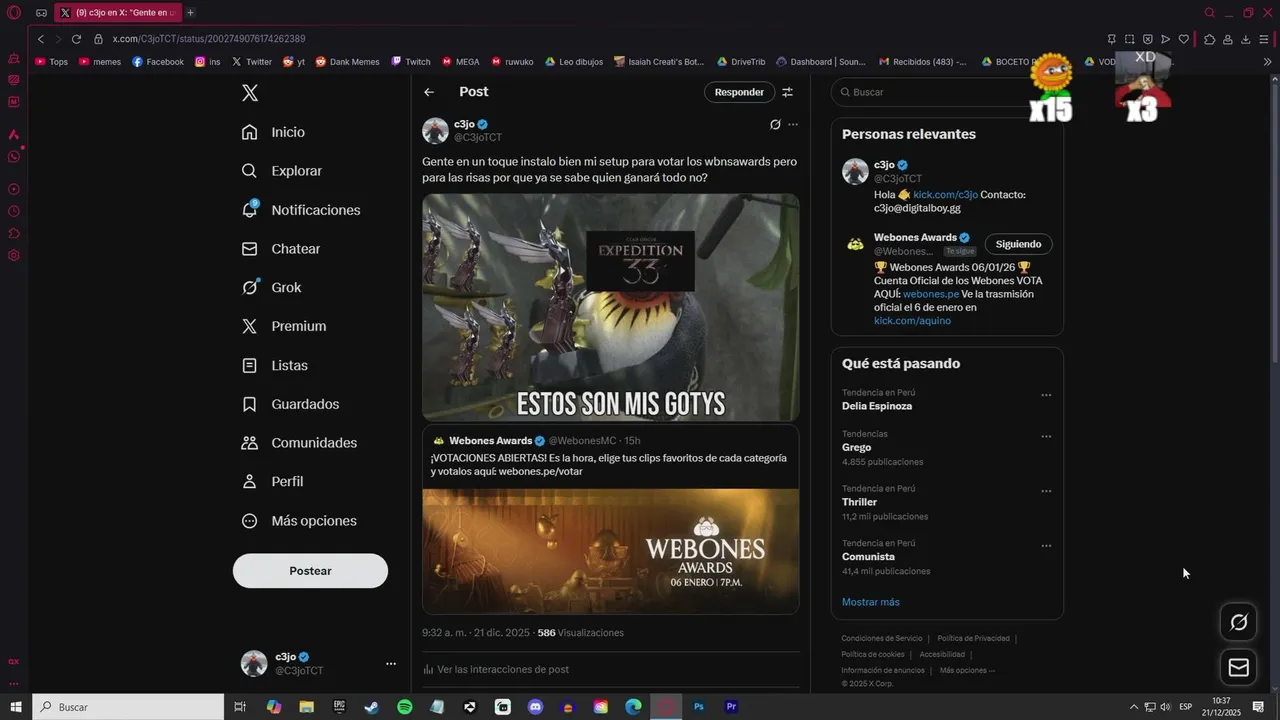Open the Twitch bookmark
This screenshot has width=1280, height=720.
(411, 62)
